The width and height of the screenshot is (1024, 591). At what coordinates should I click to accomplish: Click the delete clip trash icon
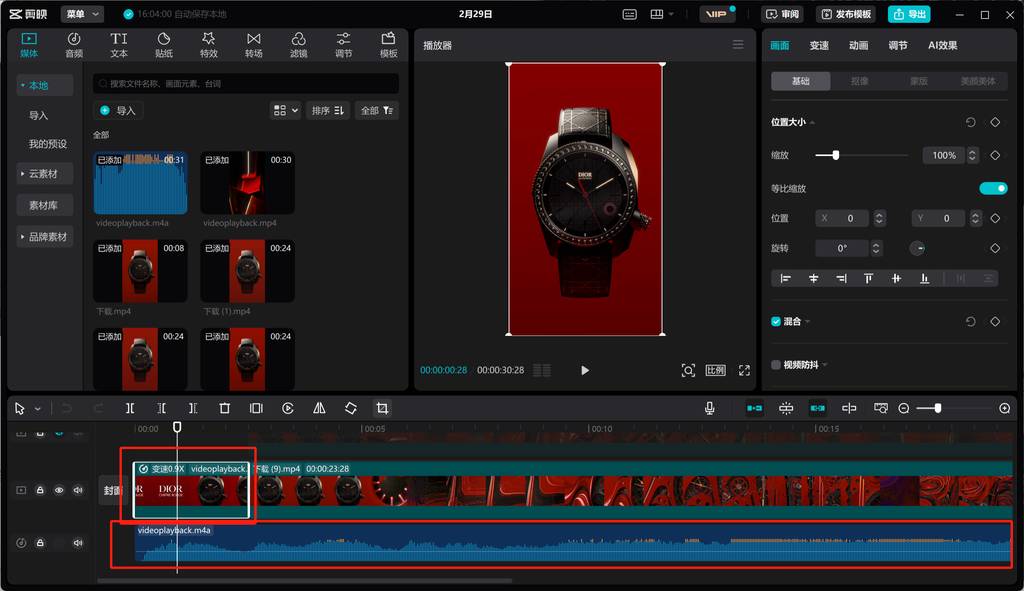225,408
